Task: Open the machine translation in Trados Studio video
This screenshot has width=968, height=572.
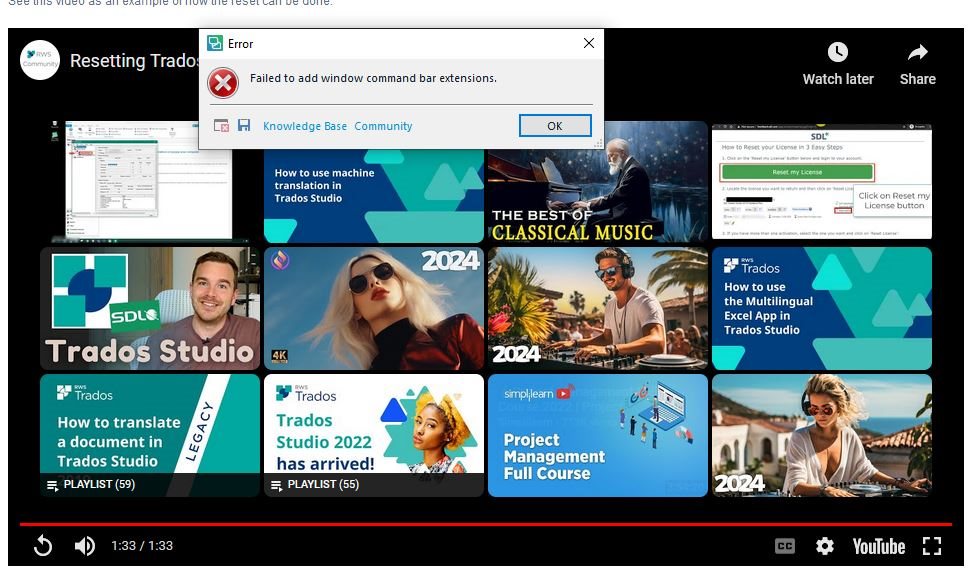Action: (x=373, y=196)
